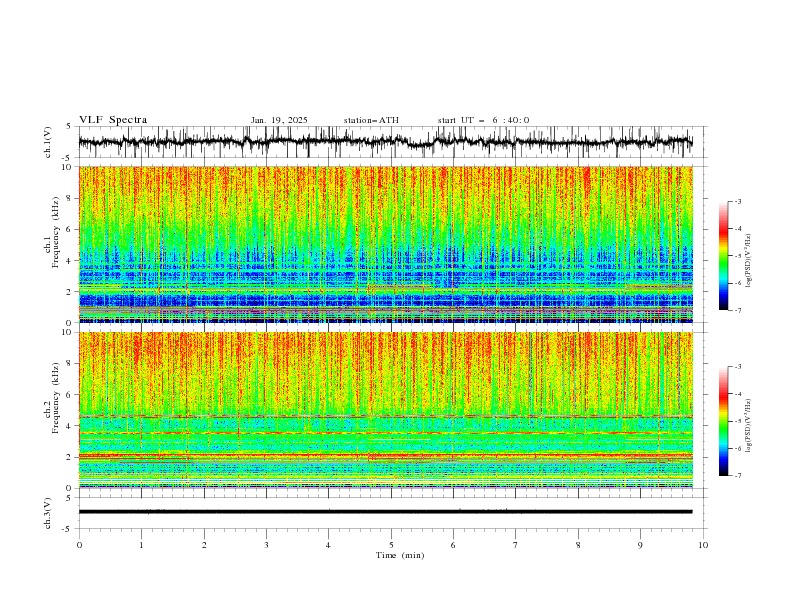
Task: Click upper colorbar label 'log(PSD)(V²/Hz)'
Action: (x=749, y=261)
